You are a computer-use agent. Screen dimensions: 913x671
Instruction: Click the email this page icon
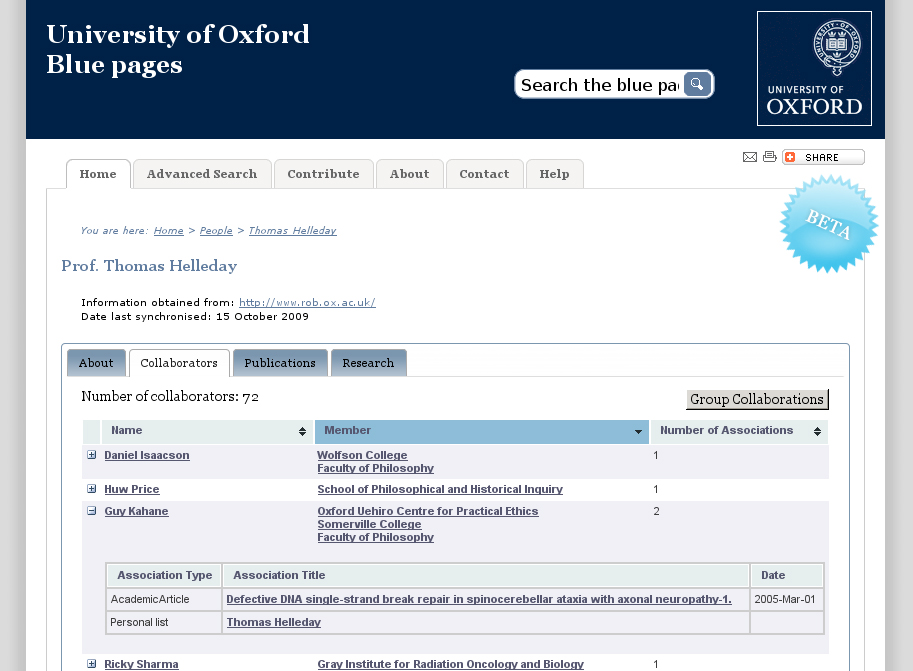[x=750, y=156]
